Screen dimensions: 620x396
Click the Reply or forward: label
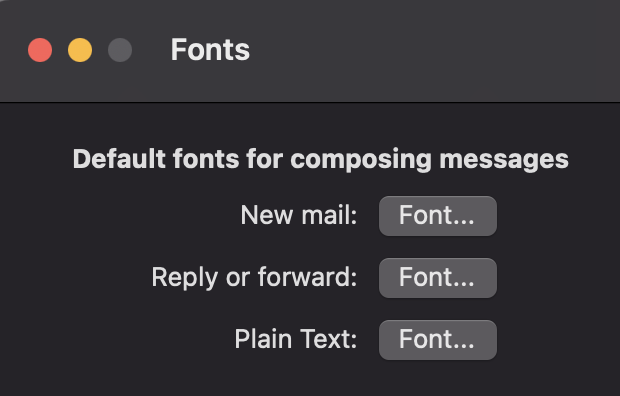coord(254,277)
